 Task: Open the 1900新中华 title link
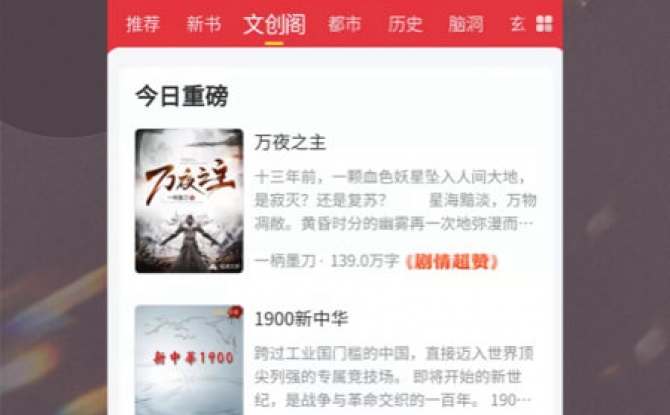[301, 319]
